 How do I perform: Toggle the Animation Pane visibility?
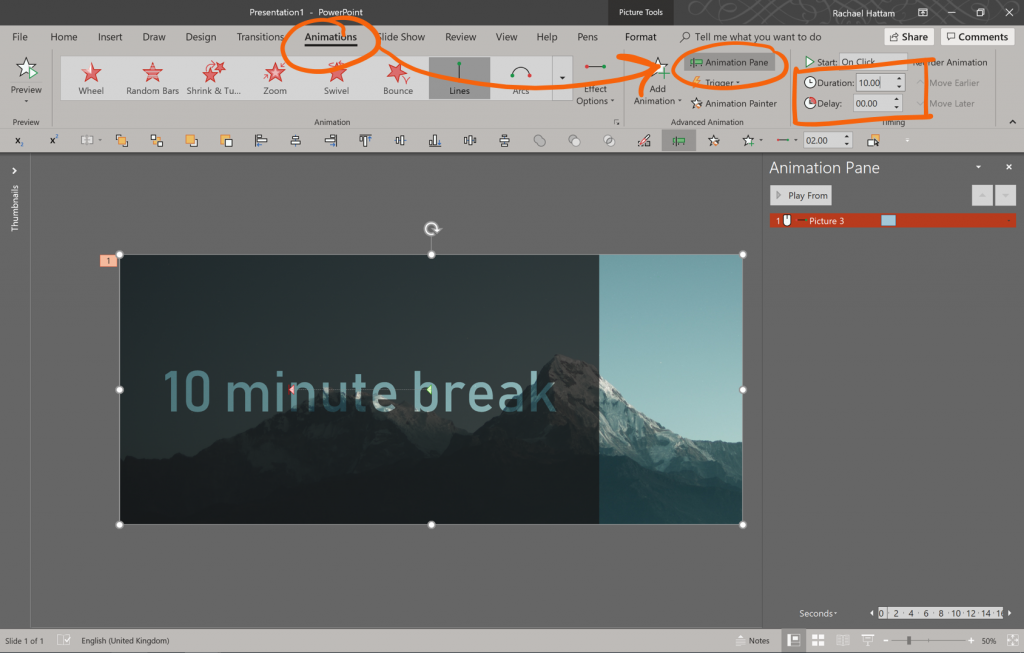point(729,62)
